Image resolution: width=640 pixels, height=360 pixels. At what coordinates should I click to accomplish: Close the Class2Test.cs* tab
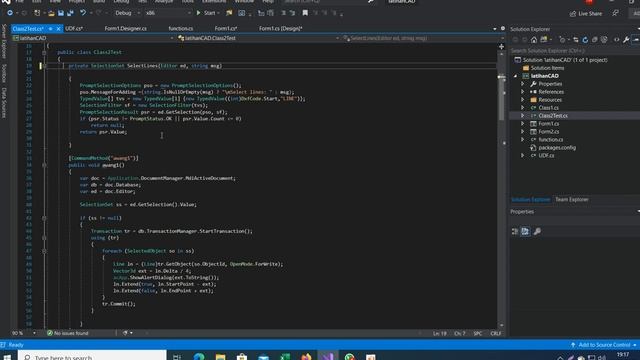(x=58, y=29)
